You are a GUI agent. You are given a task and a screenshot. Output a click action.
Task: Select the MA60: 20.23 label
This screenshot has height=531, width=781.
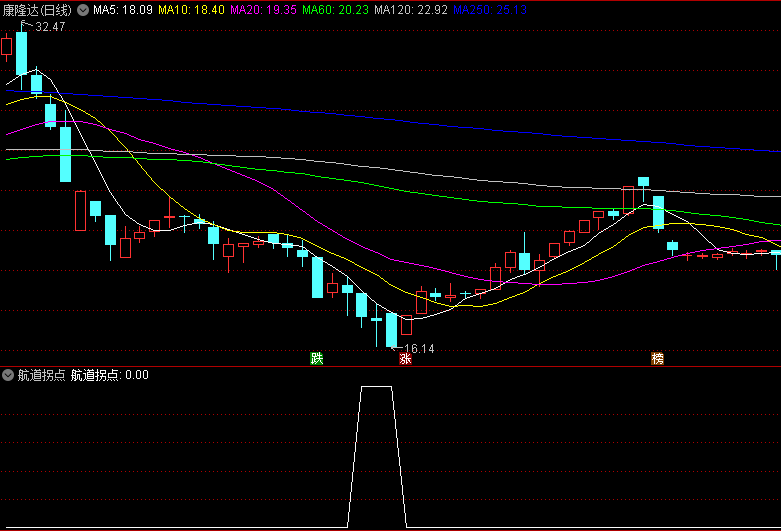[335, 10]
